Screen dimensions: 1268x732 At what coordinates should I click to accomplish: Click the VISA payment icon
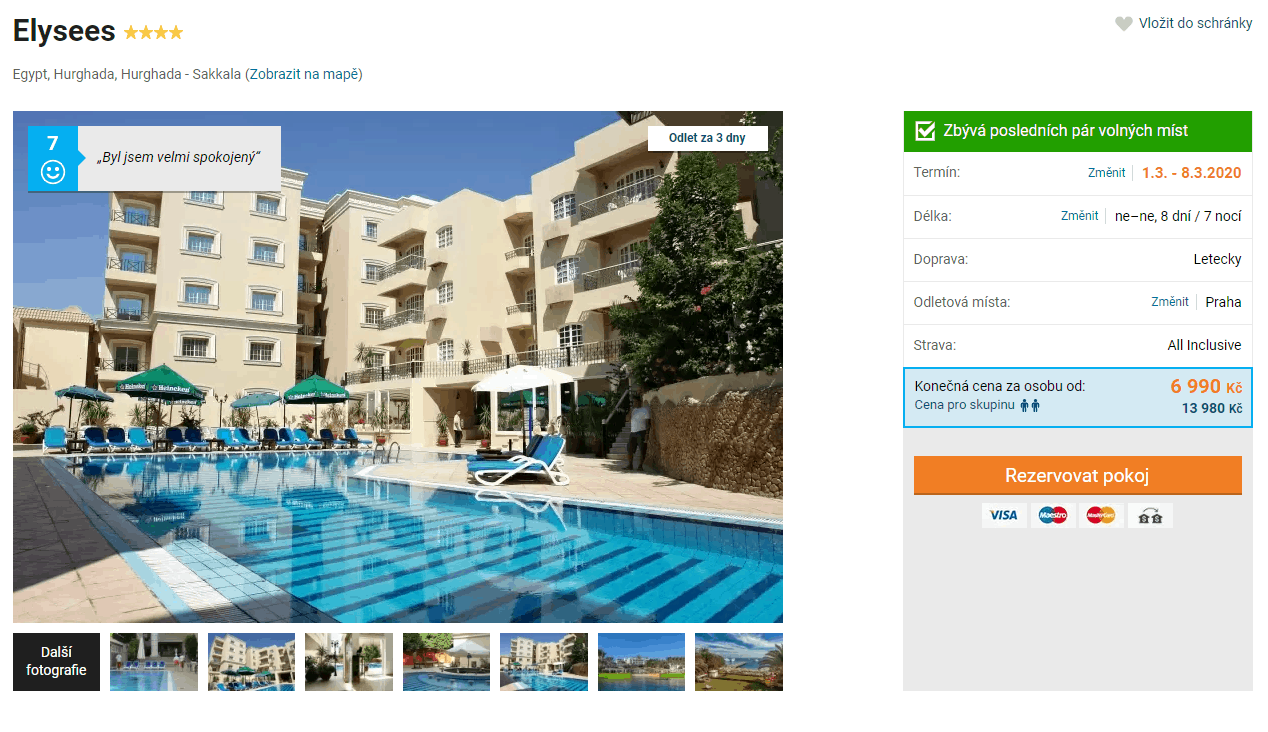point(1004,515)
